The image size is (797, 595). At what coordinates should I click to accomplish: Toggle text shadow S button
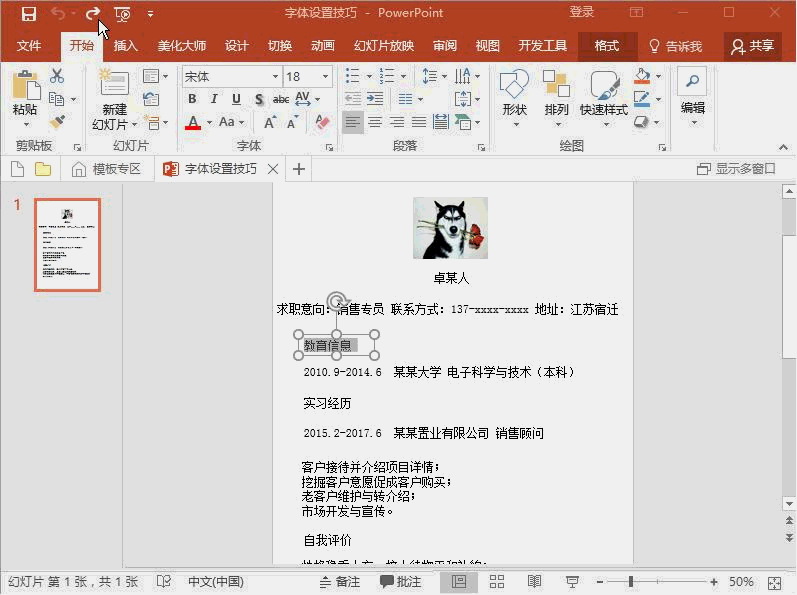259,99
